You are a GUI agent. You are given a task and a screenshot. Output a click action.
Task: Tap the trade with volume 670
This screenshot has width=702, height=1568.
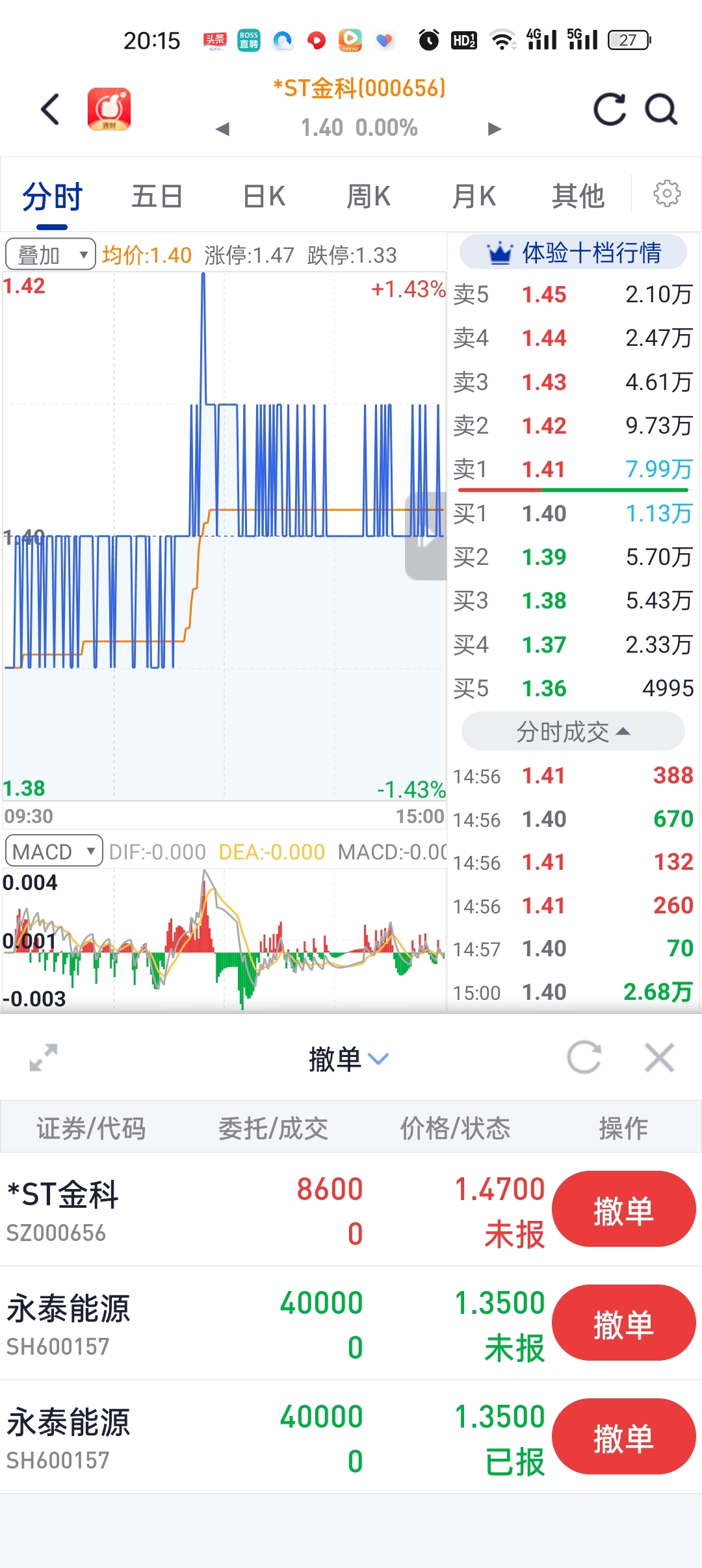click(x=573, y=819)
